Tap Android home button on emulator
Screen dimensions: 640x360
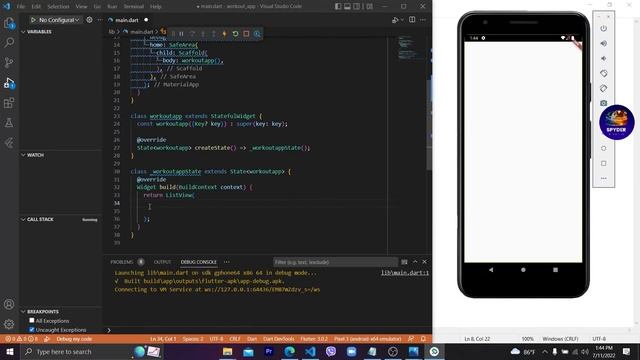(523, 270)
